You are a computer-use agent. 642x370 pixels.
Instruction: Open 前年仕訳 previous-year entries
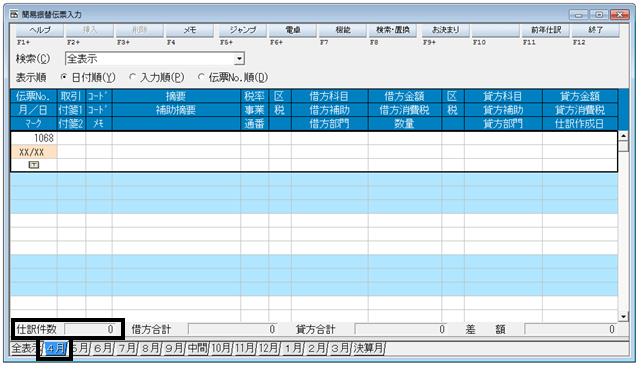545,30
